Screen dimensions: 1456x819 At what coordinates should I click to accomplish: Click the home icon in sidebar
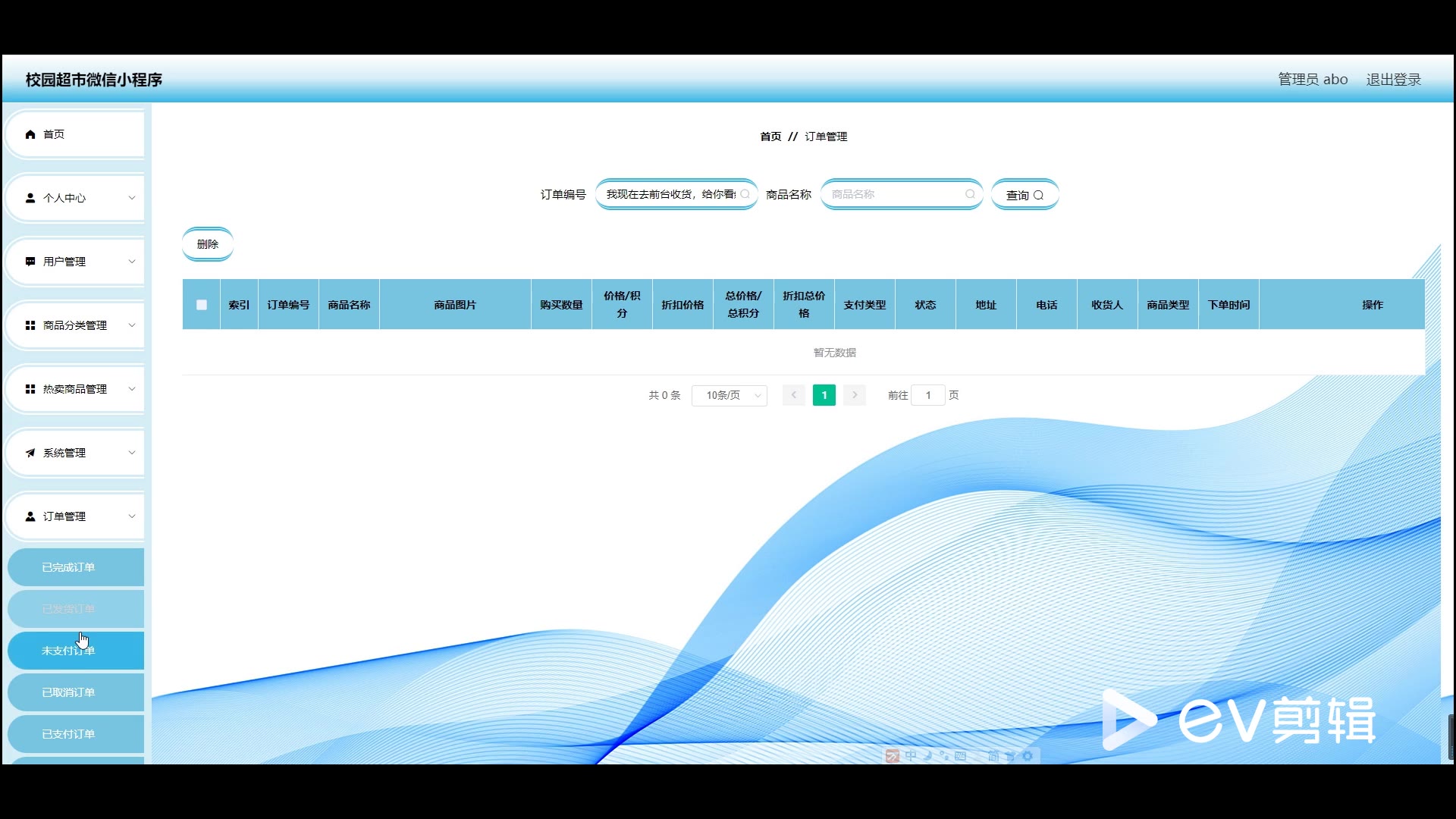pos(30,134)
